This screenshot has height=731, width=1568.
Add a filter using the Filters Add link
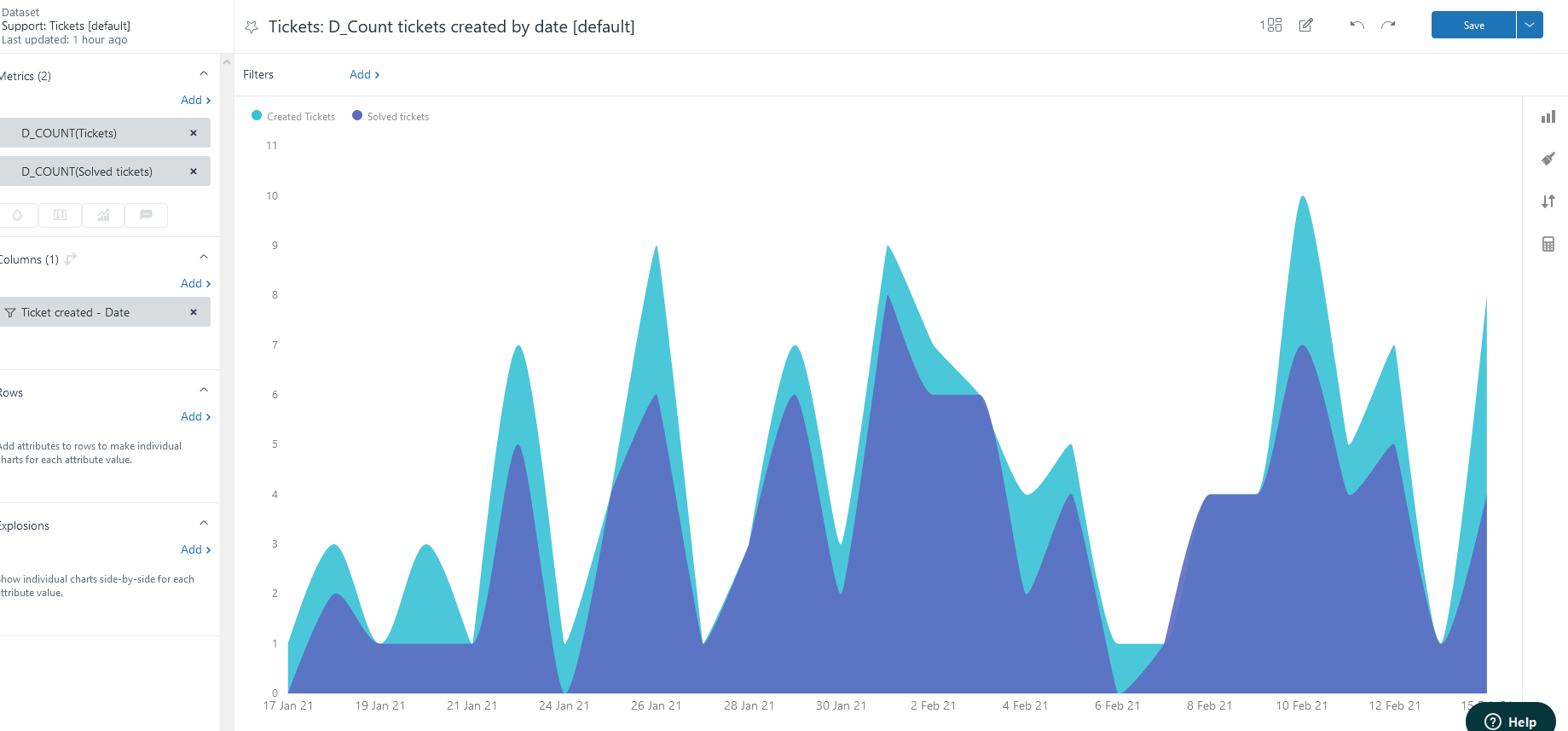pyautogui.click(x=364, y=75)
